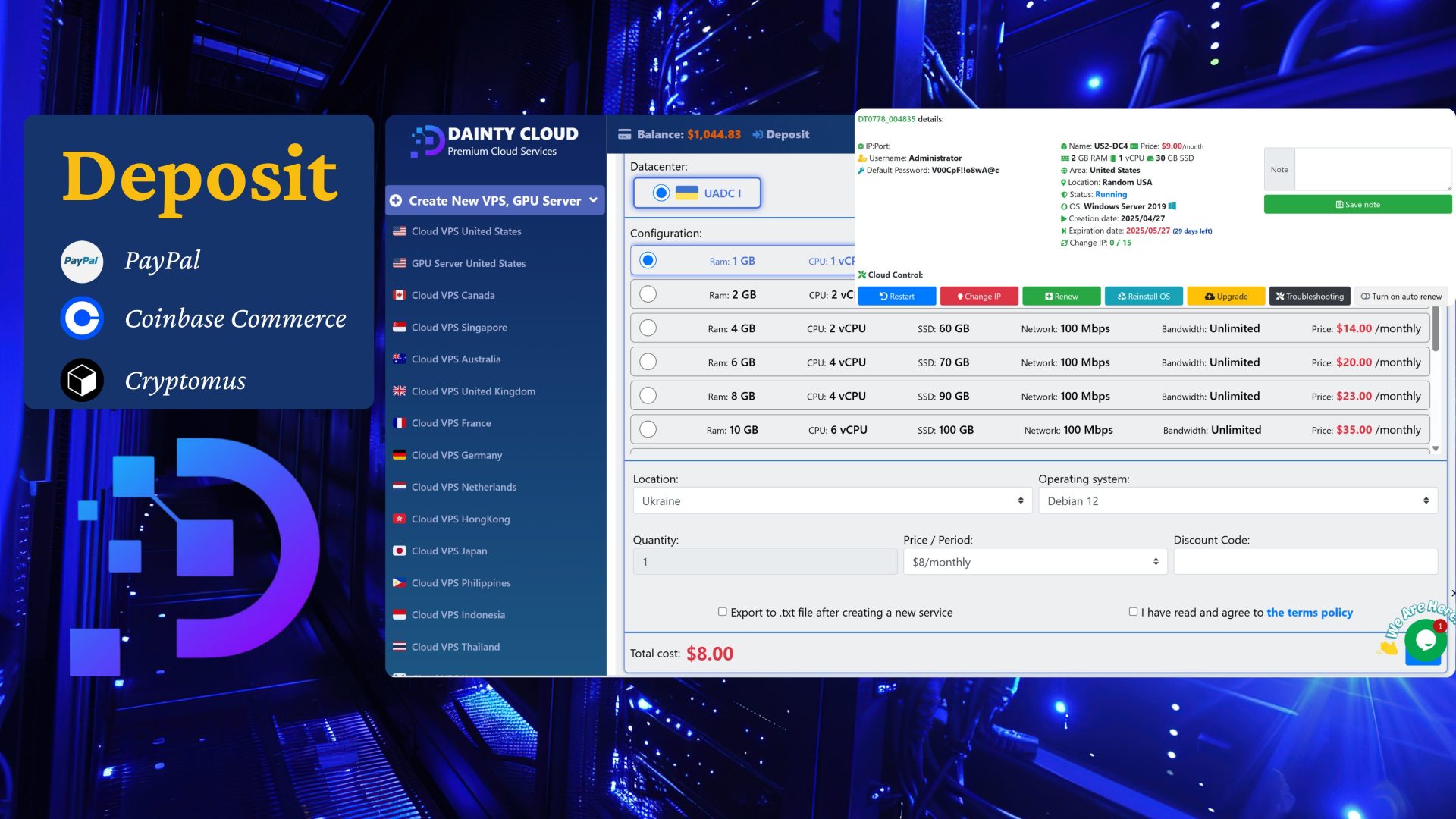Click the Coinbase Commerce logo icon
Image resolution: width=1456 pixels, height=819 pixels.
82,318
